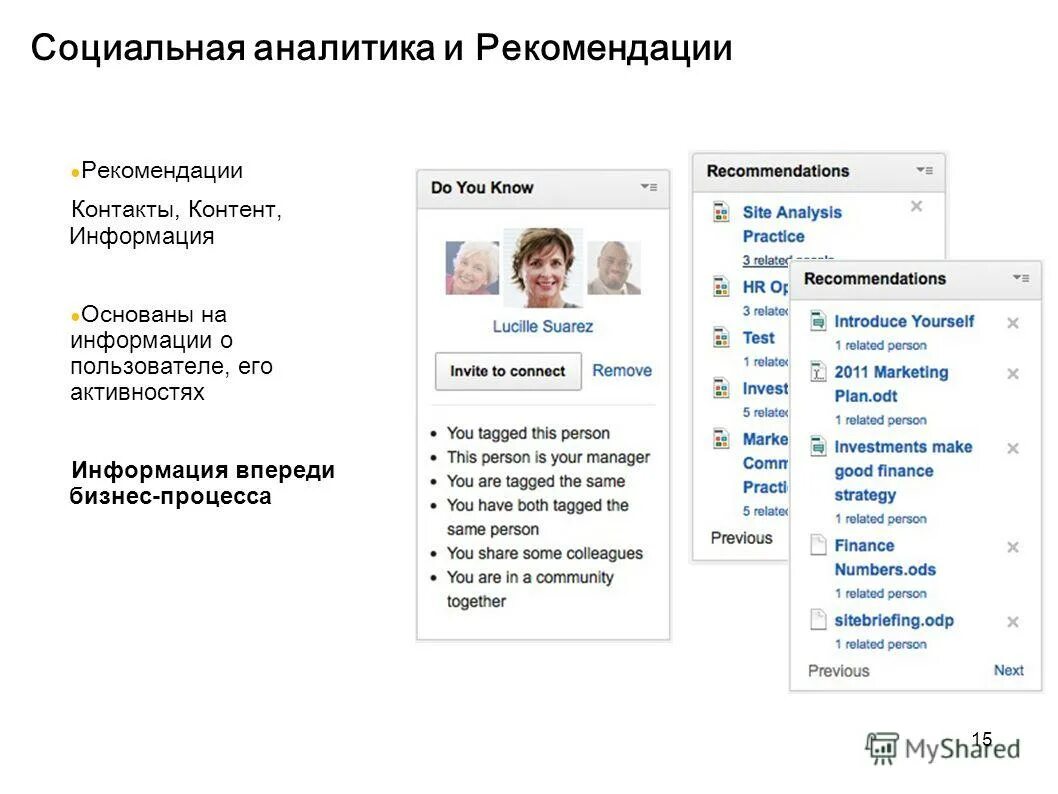
Task: Go to Next recommendations page
Action: click(x=1009, y=670)
